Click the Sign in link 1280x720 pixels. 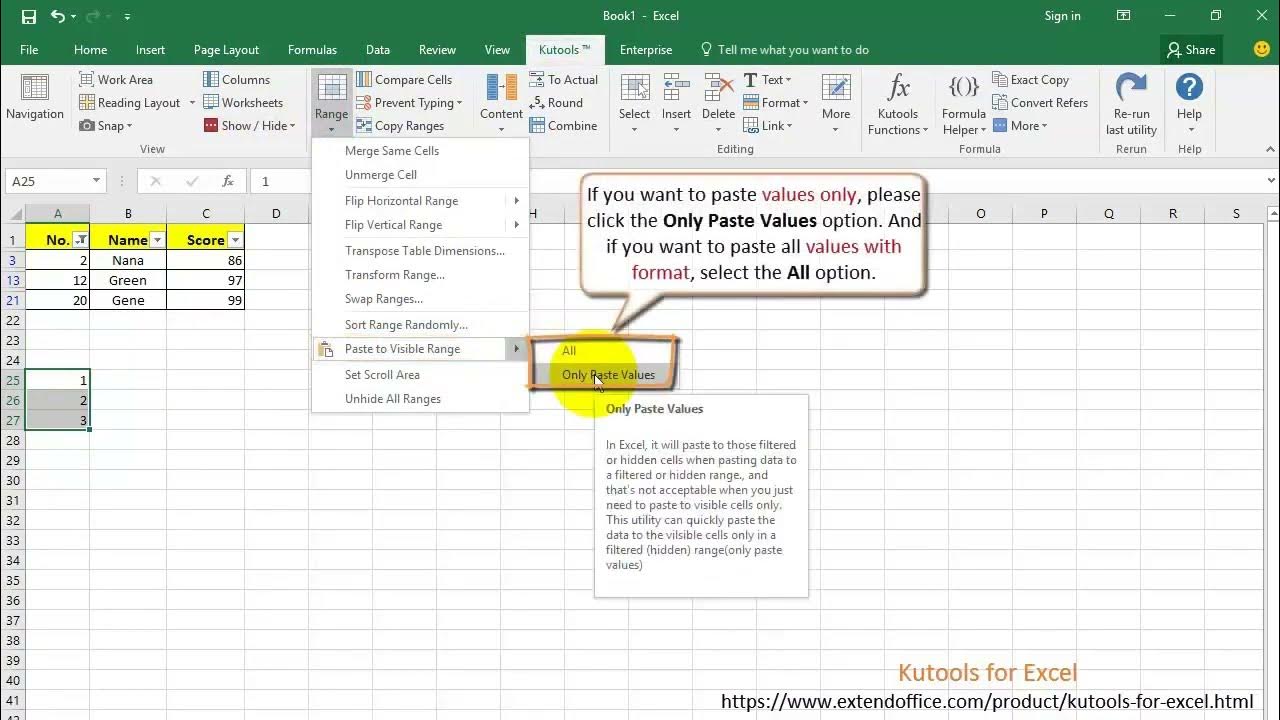coord(1062,16)
